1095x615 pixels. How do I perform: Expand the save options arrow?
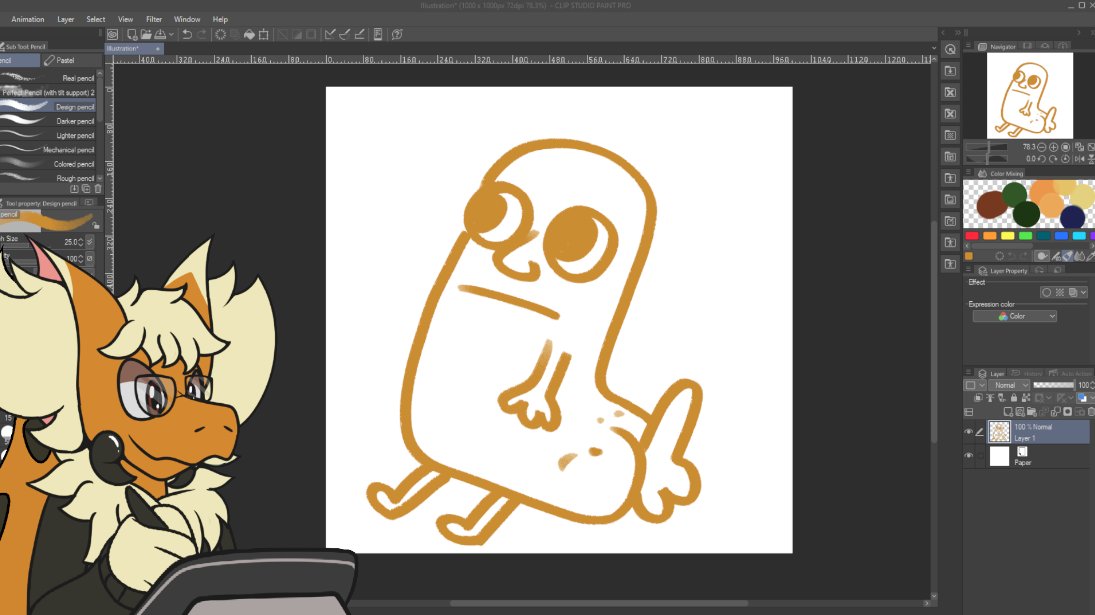coord(171,34)
